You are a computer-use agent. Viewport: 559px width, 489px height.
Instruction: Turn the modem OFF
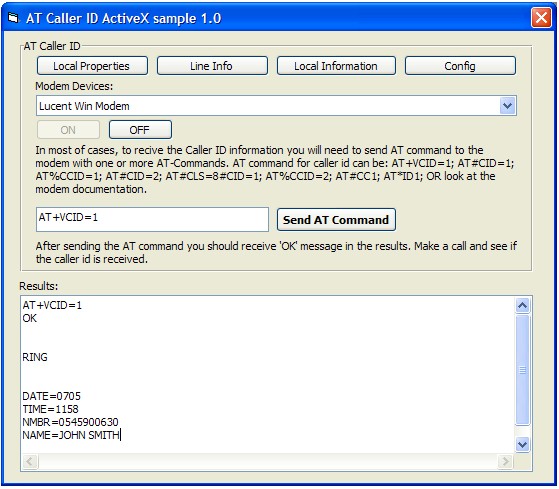(x=140, y=130)
